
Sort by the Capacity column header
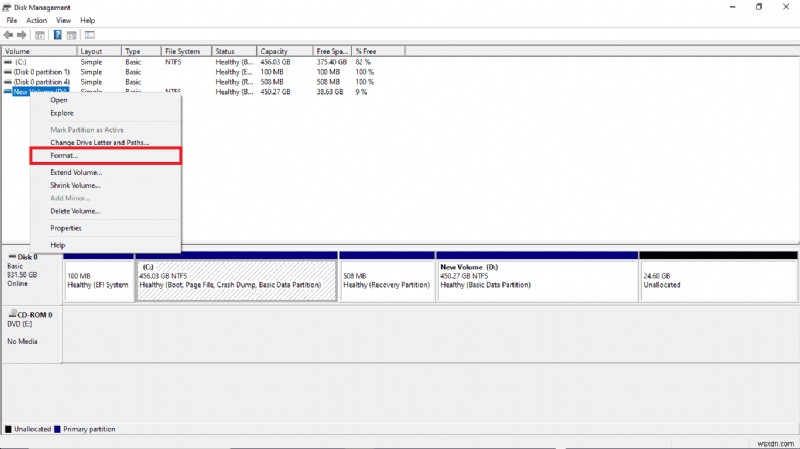click(x=285, y=51)
